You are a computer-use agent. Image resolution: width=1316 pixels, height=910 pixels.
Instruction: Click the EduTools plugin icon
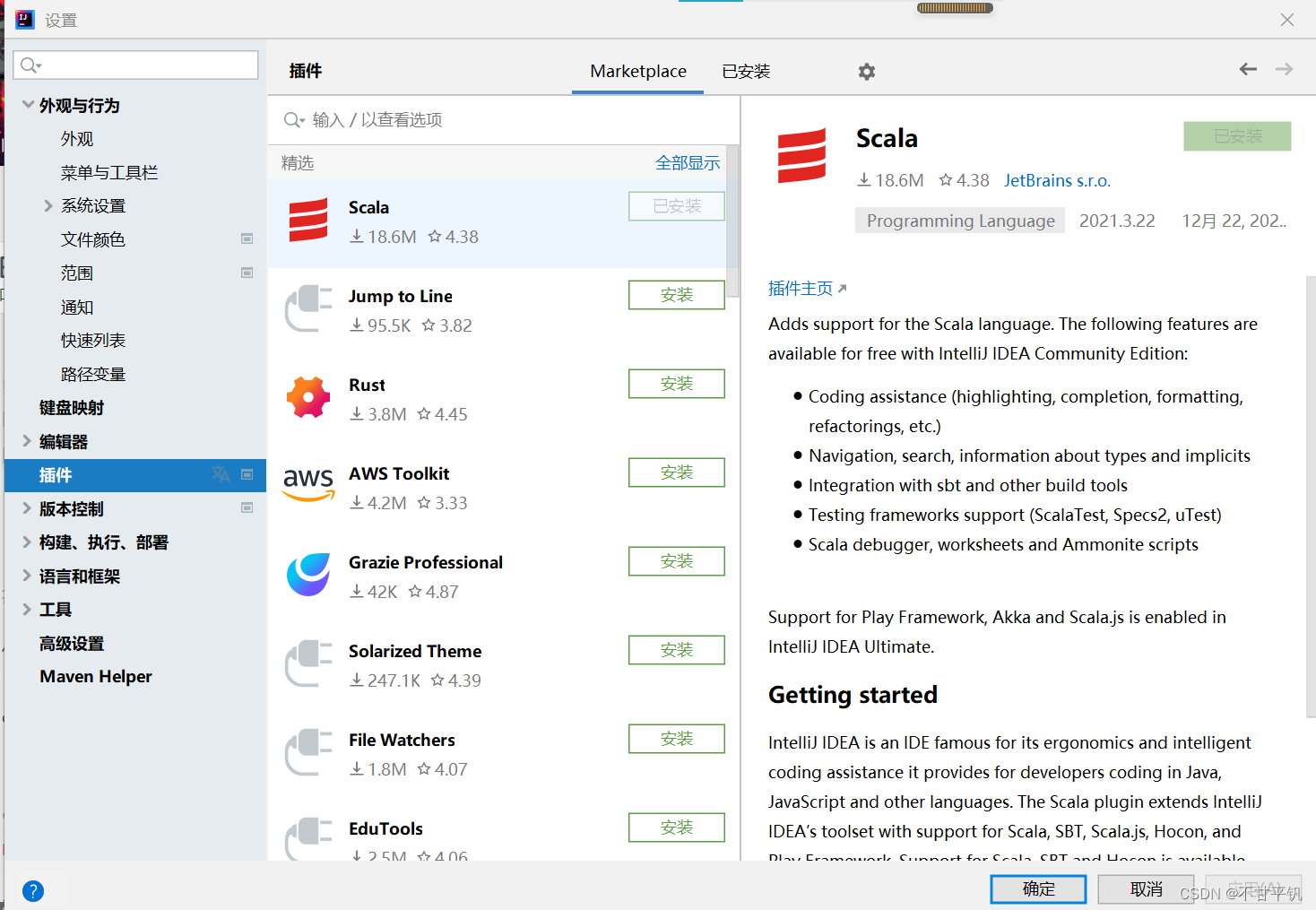tap(308, 837)
